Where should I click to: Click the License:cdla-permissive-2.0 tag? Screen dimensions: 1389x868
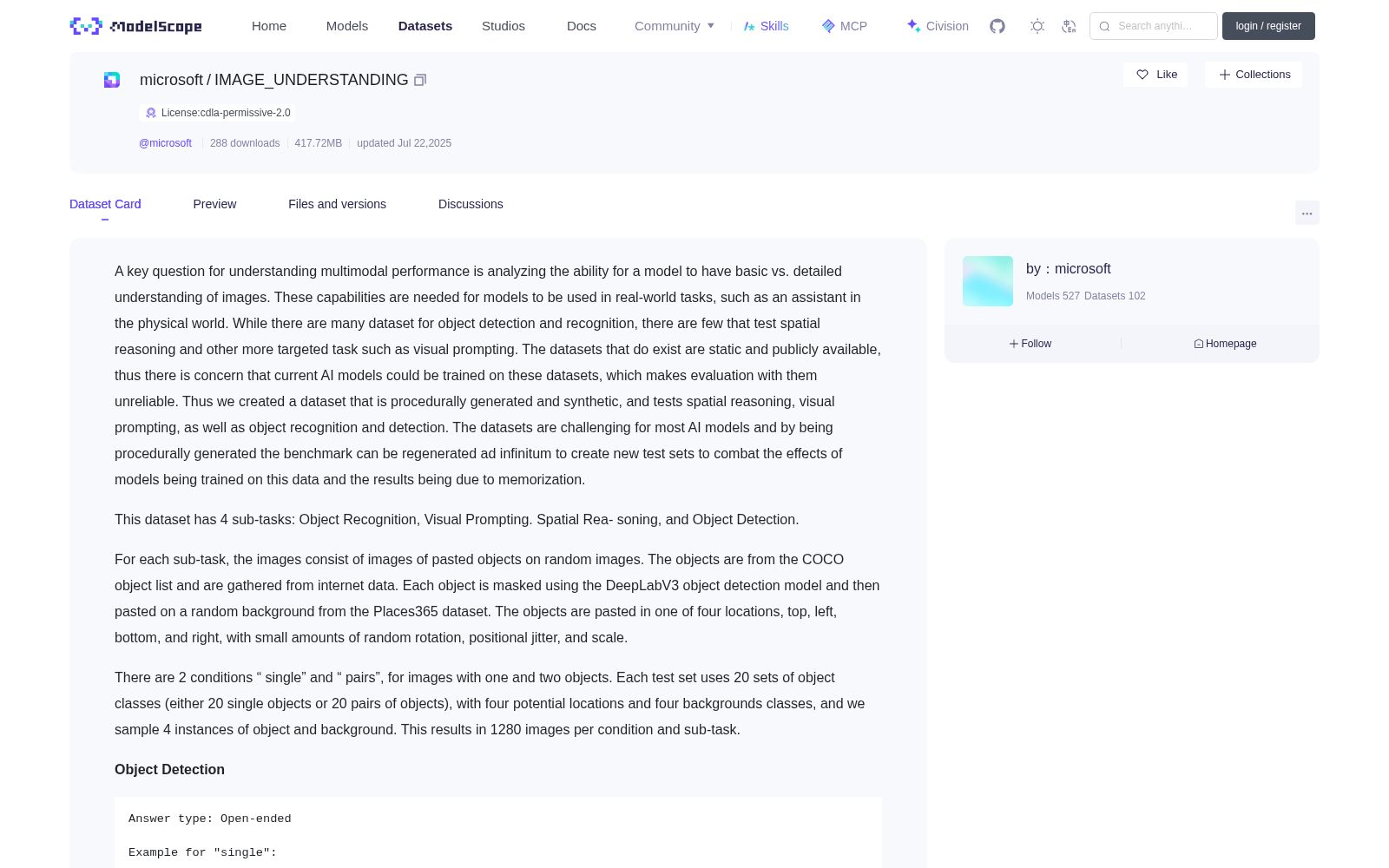[217, 113]
